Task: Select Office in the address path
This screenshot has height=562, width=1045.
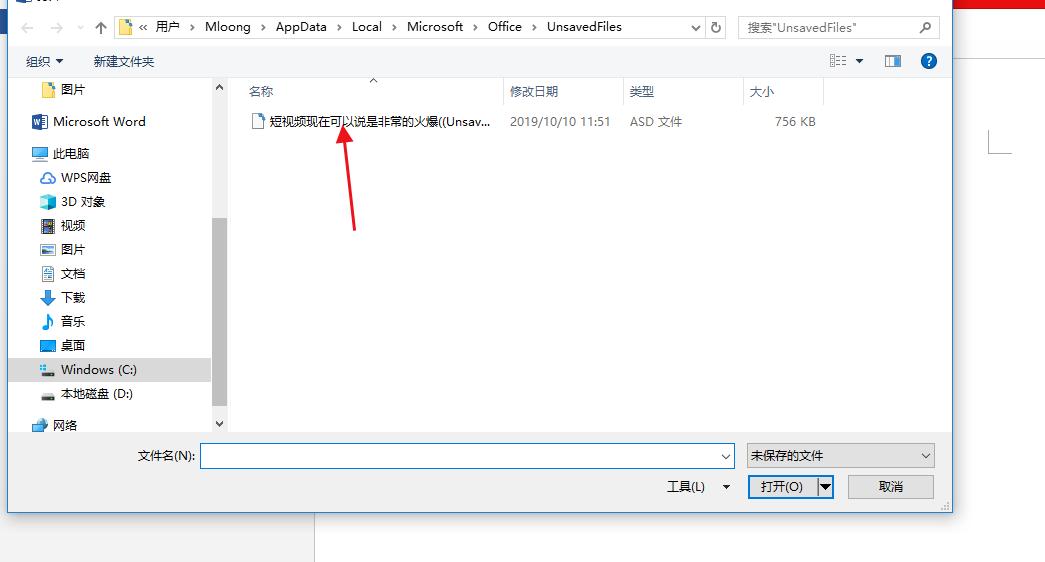Action: (505, 27)
